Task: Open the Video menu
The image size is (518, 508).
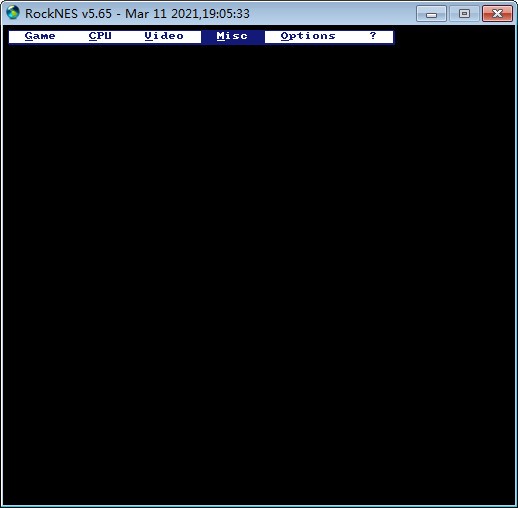Action: [164, 36]
